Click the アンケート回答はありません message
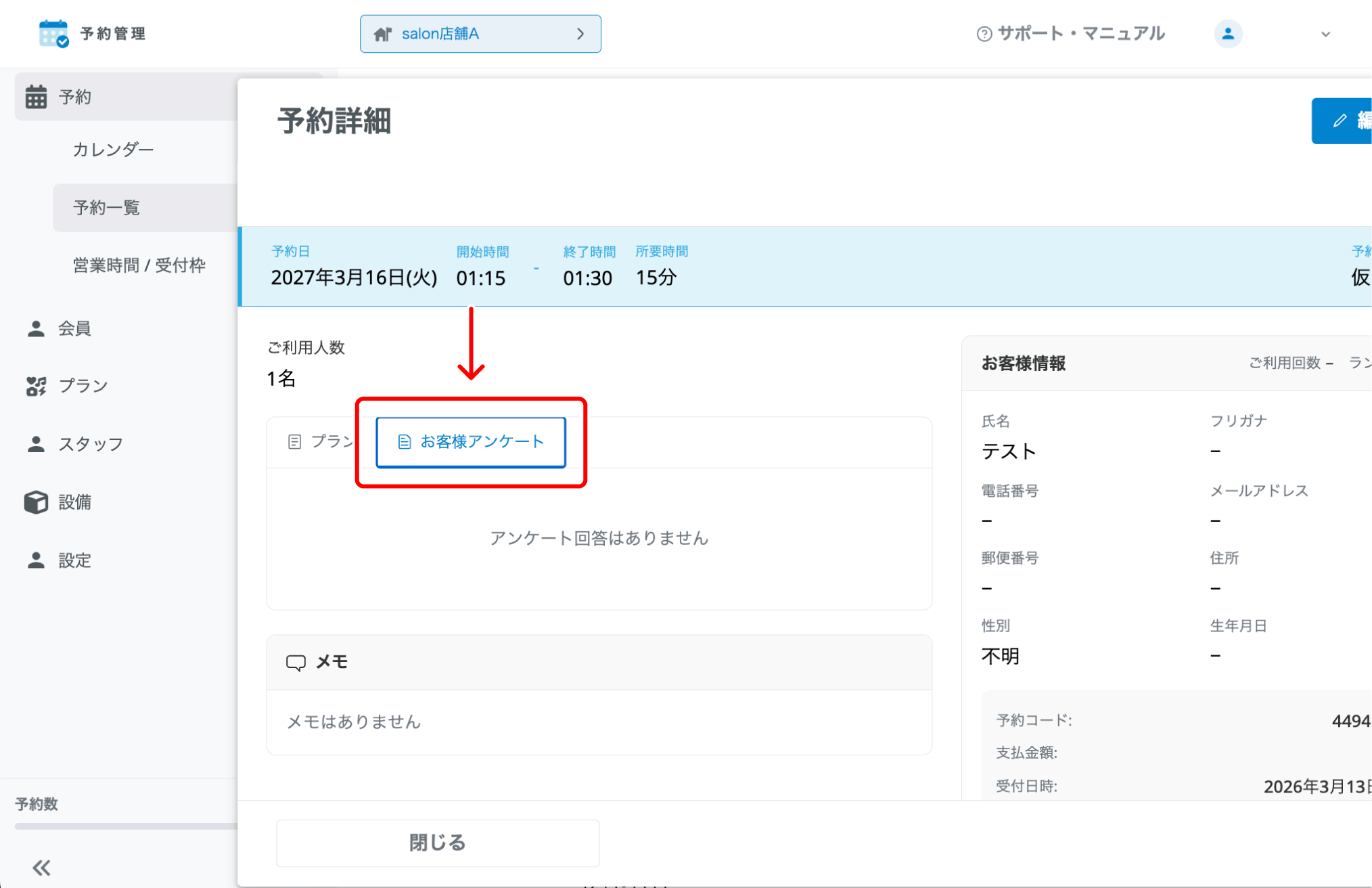 point(599,538)
